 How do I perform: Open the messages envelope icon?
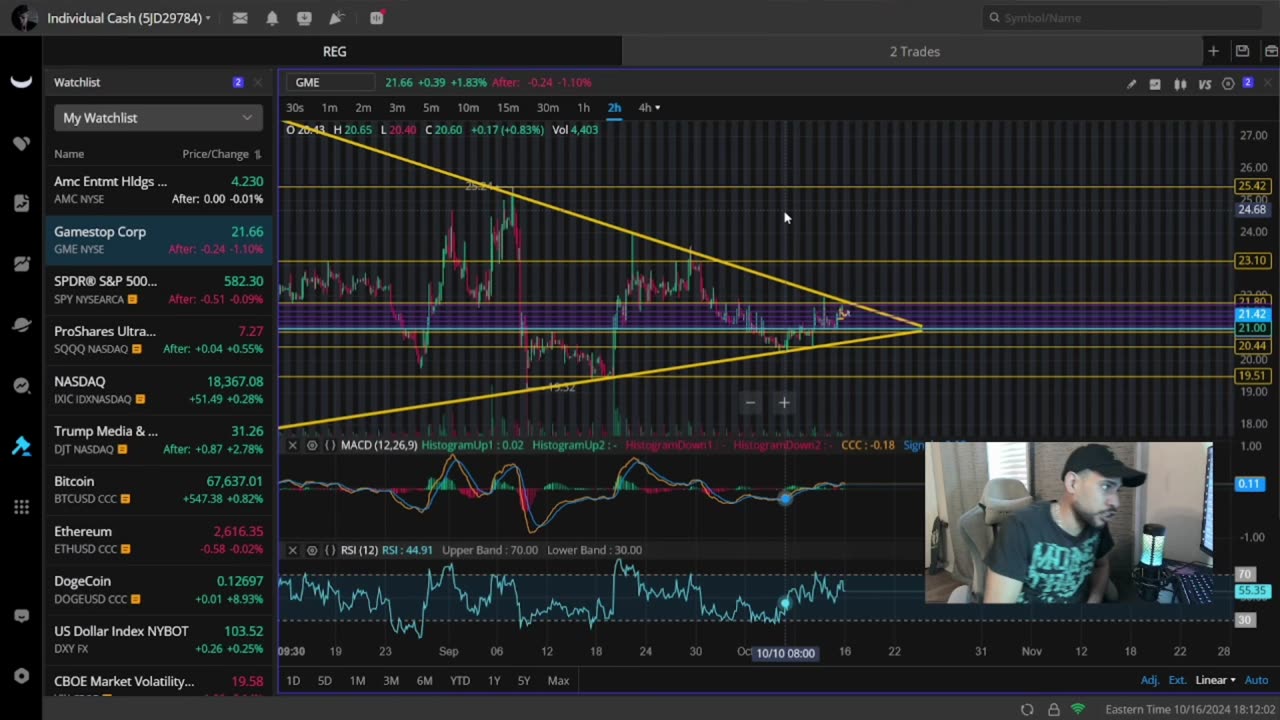click(x=240, y=18)
